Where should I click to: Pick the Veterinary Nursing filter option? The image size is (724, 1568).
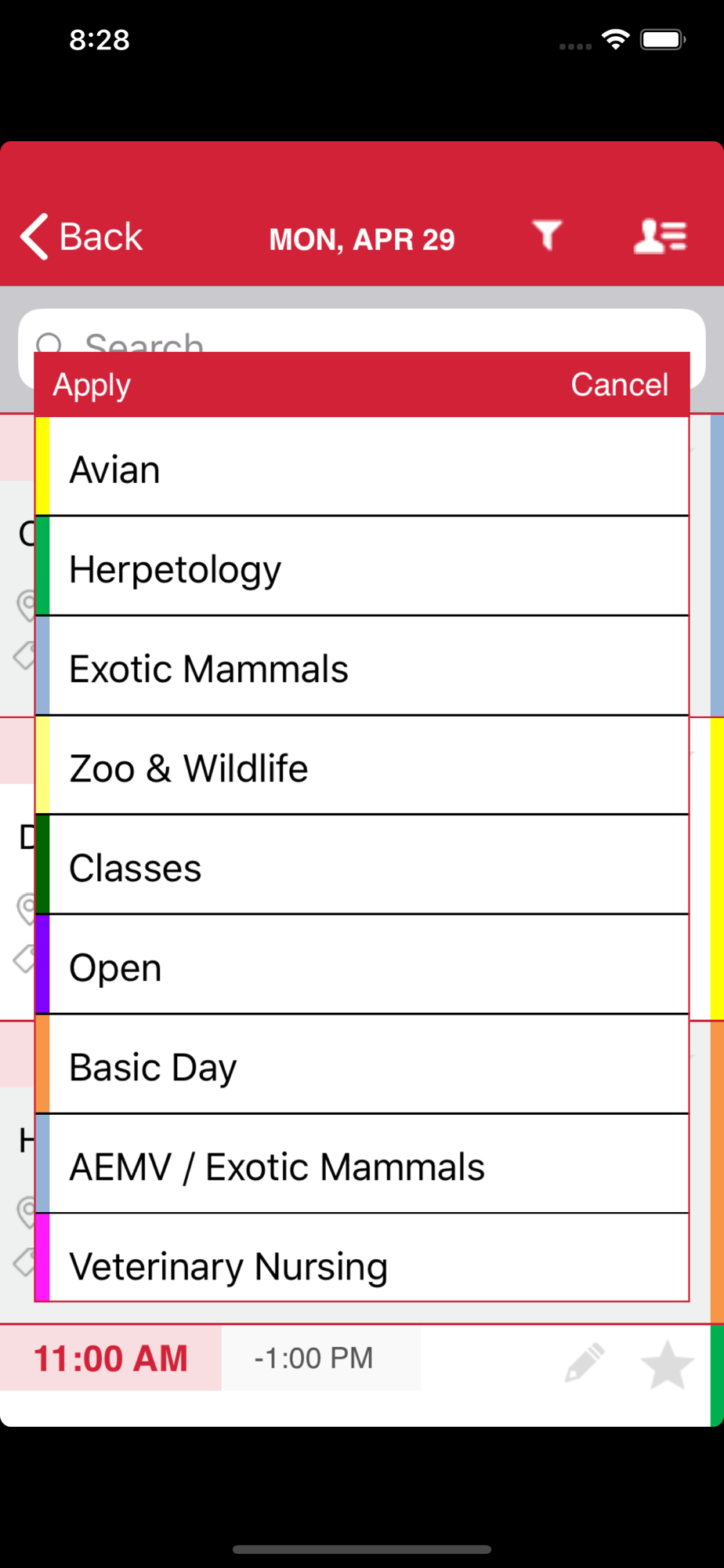[x=362, y=1258]
